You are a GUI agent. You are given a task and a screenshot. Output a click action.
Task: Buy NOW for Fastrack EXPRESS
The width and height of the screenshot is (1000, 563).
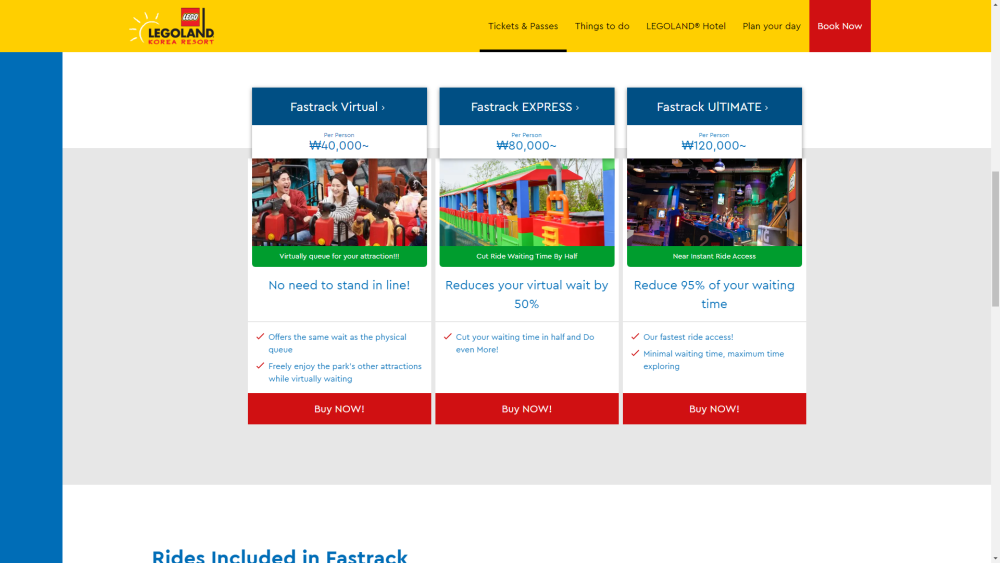pos(527,409)
